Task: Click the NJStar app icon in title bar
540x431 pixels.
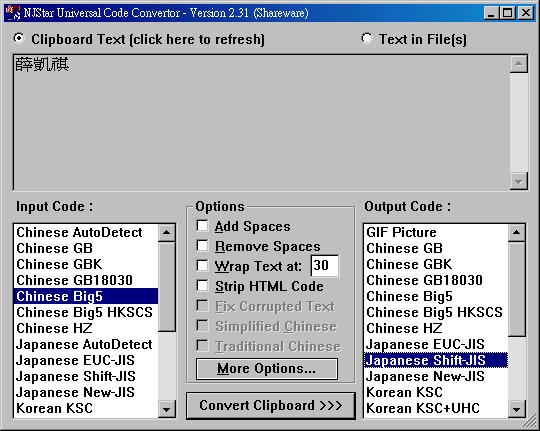Action: (x=13, y=13)
